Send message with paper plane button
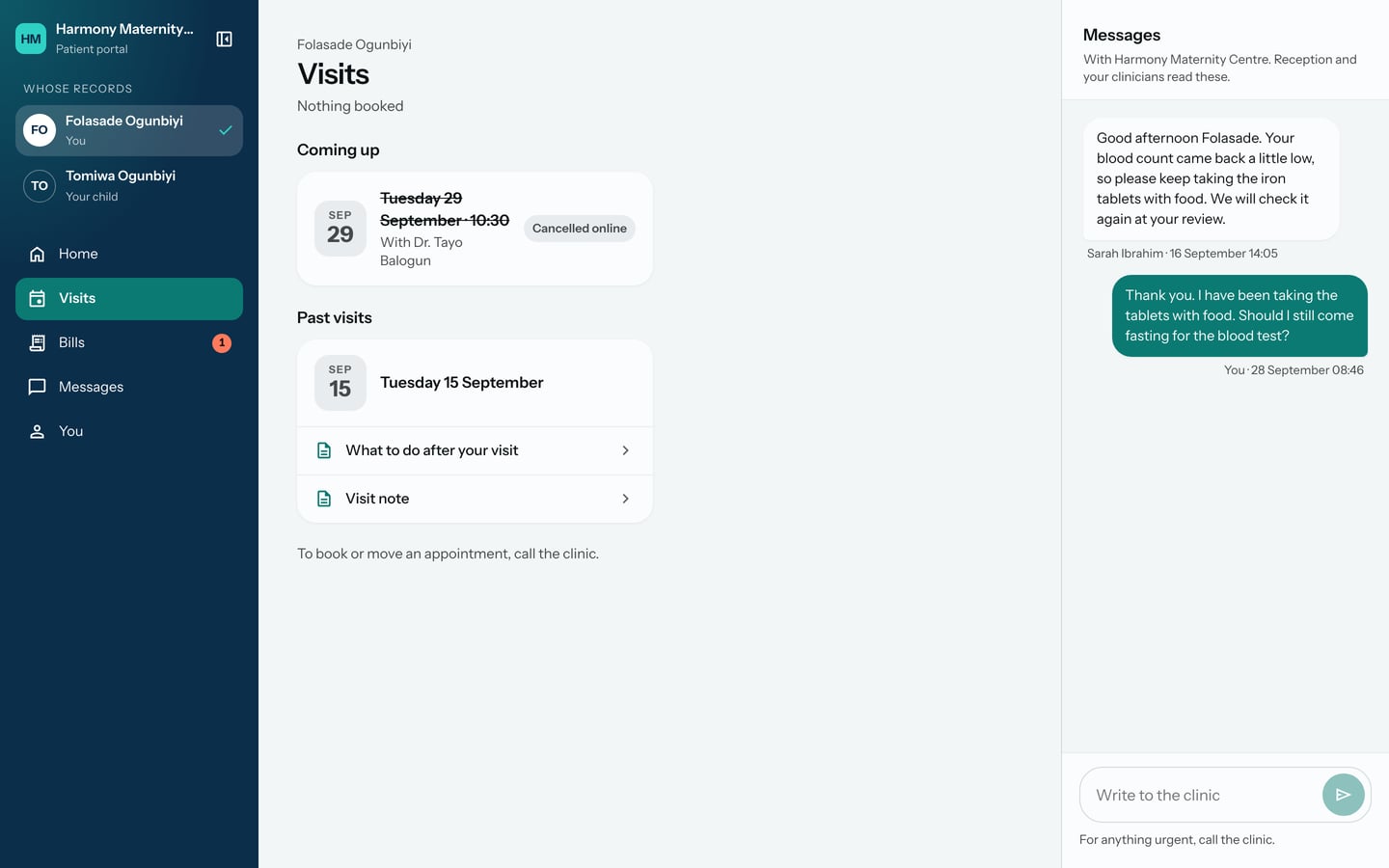 point(1343,795)
